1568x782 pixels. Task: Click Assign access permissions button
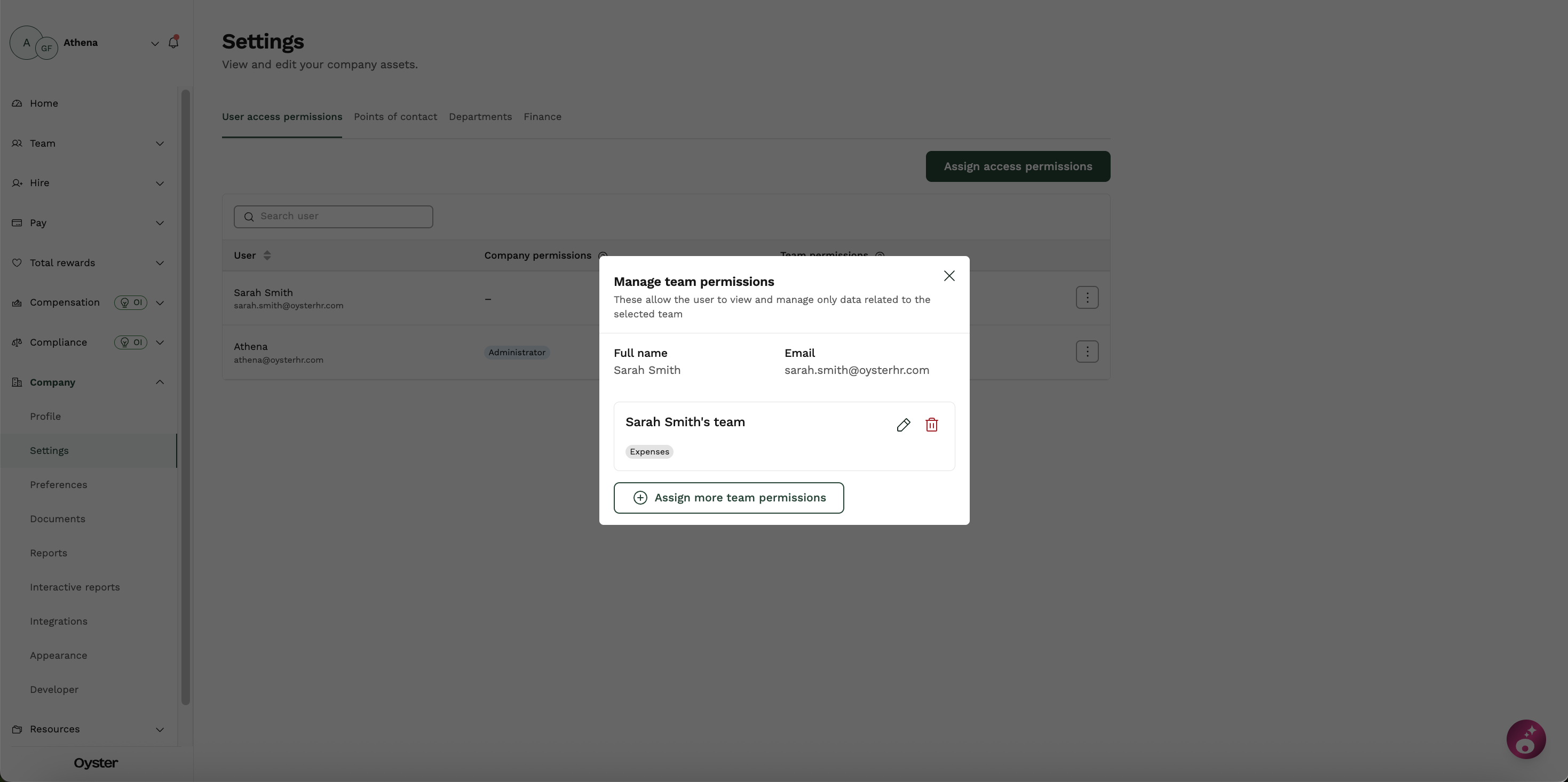[x=1018, y=166]
